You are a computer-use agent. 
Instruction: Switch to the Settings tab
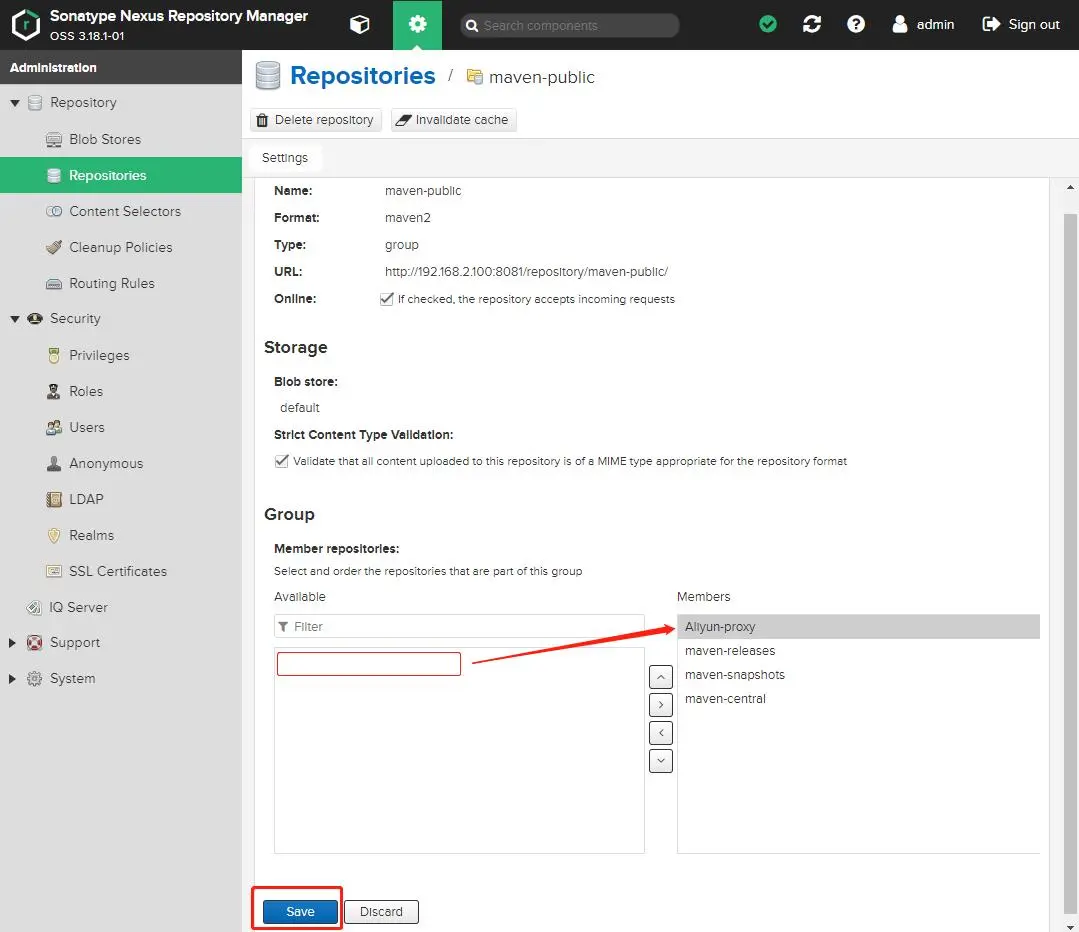pyautogui.click(x=284, y=157)
